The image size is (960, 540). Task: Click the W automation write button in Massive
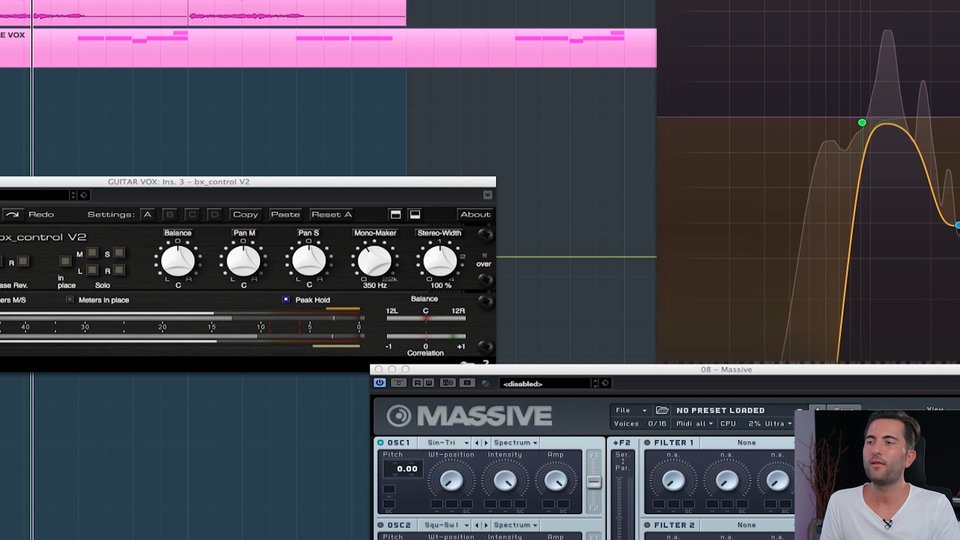pos(429,383)
